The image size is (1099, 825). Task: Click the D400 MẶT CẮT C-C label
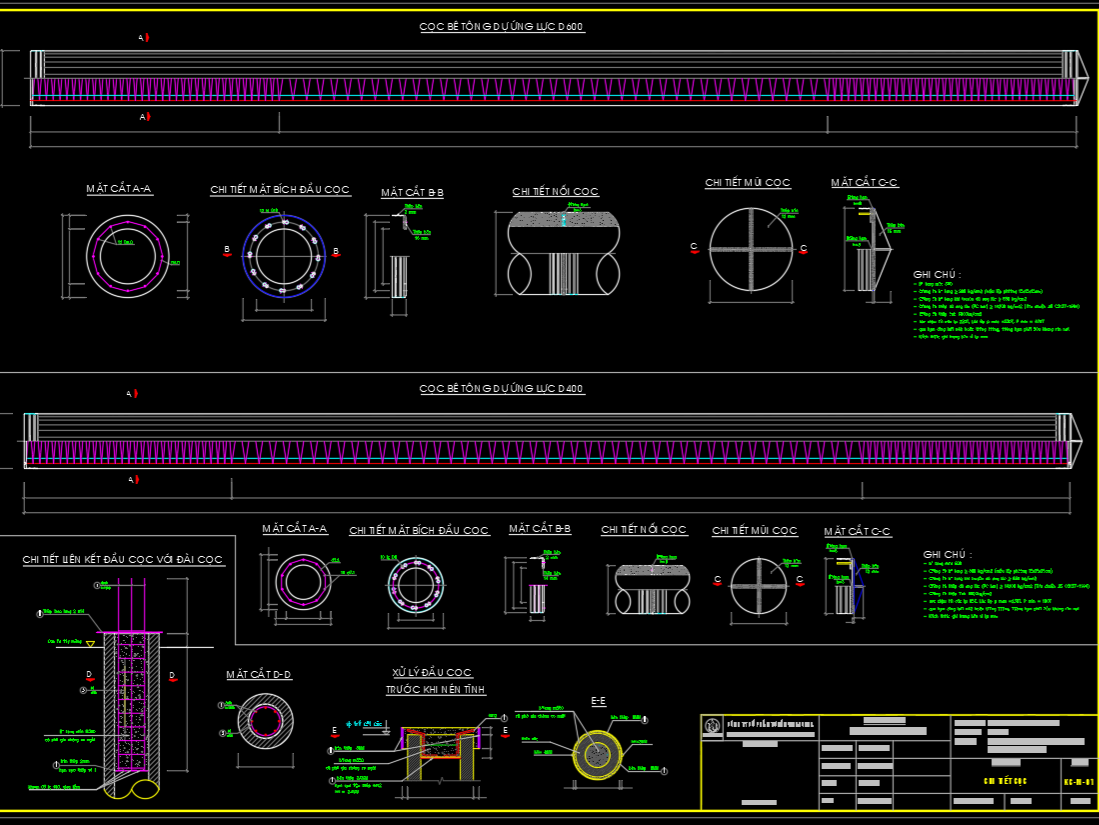coord(857,532)
